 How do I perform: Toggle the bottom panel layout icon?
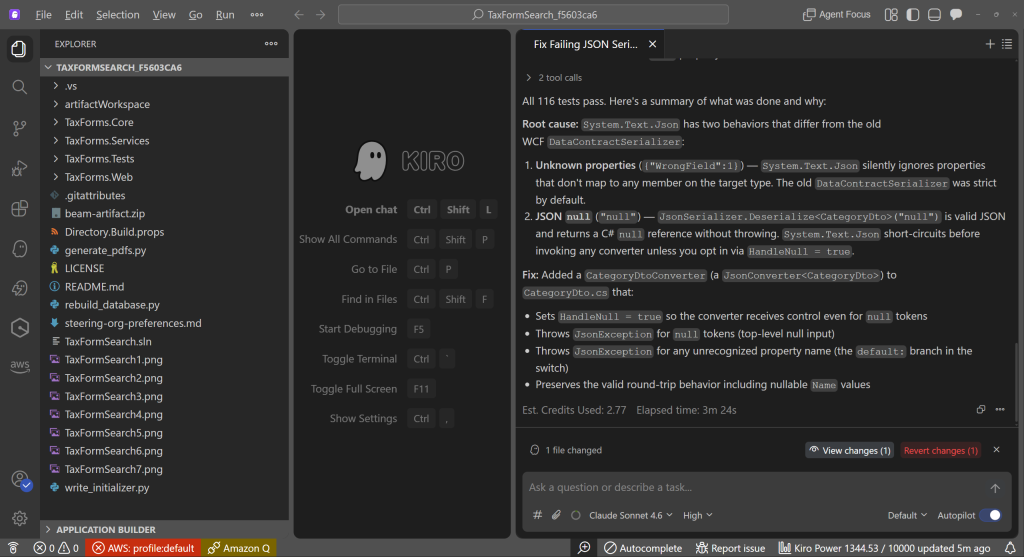click(935, 14)
